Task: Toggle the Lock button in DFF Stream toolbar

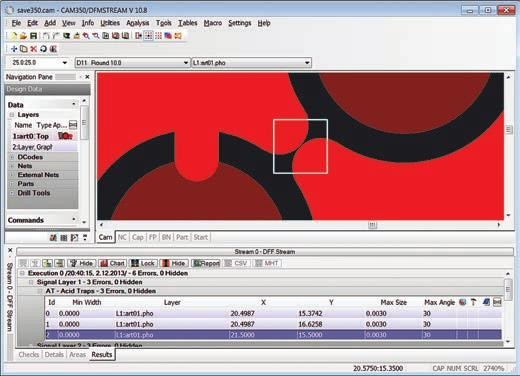Action: click(143, 263)
